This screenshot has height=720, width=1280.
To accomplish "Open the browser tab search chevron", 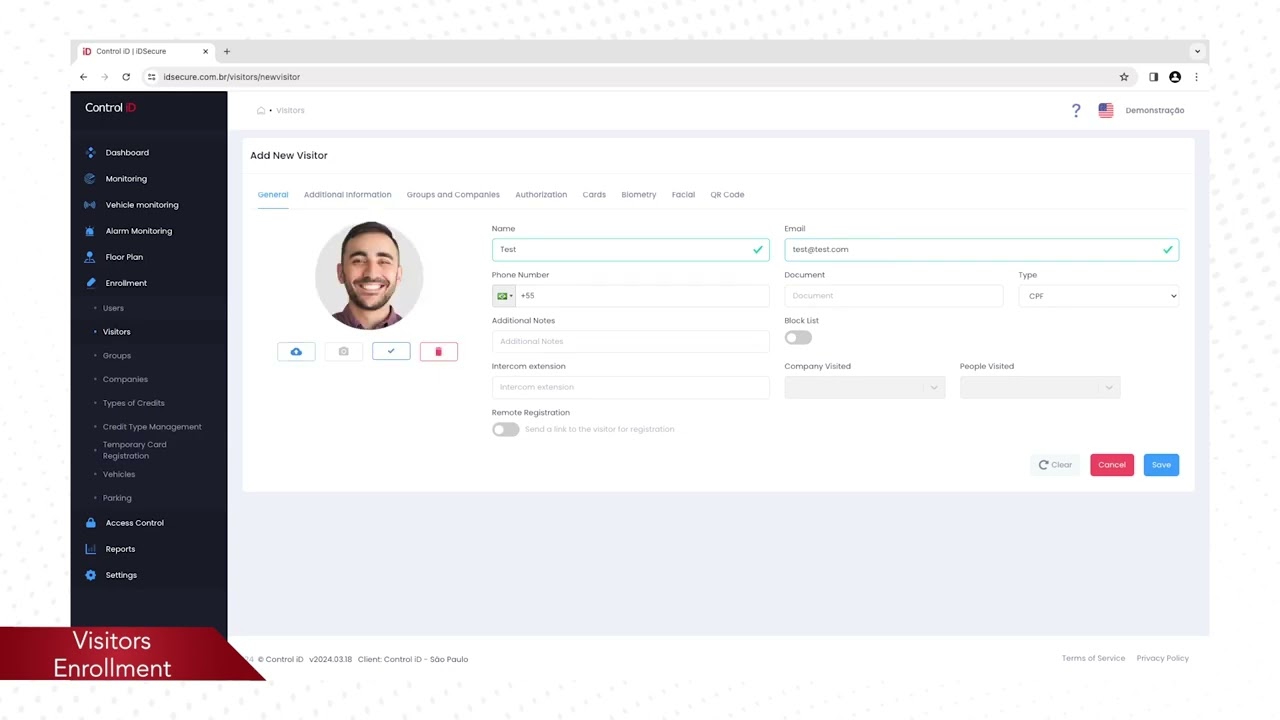I will [x=1197, y=51].
